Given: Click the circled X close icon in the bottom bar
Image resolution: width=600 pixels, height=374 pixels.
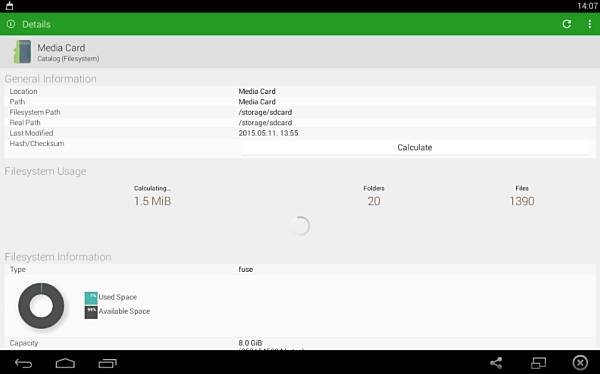Looking at the screenshot, I should [x=580, y=363].
